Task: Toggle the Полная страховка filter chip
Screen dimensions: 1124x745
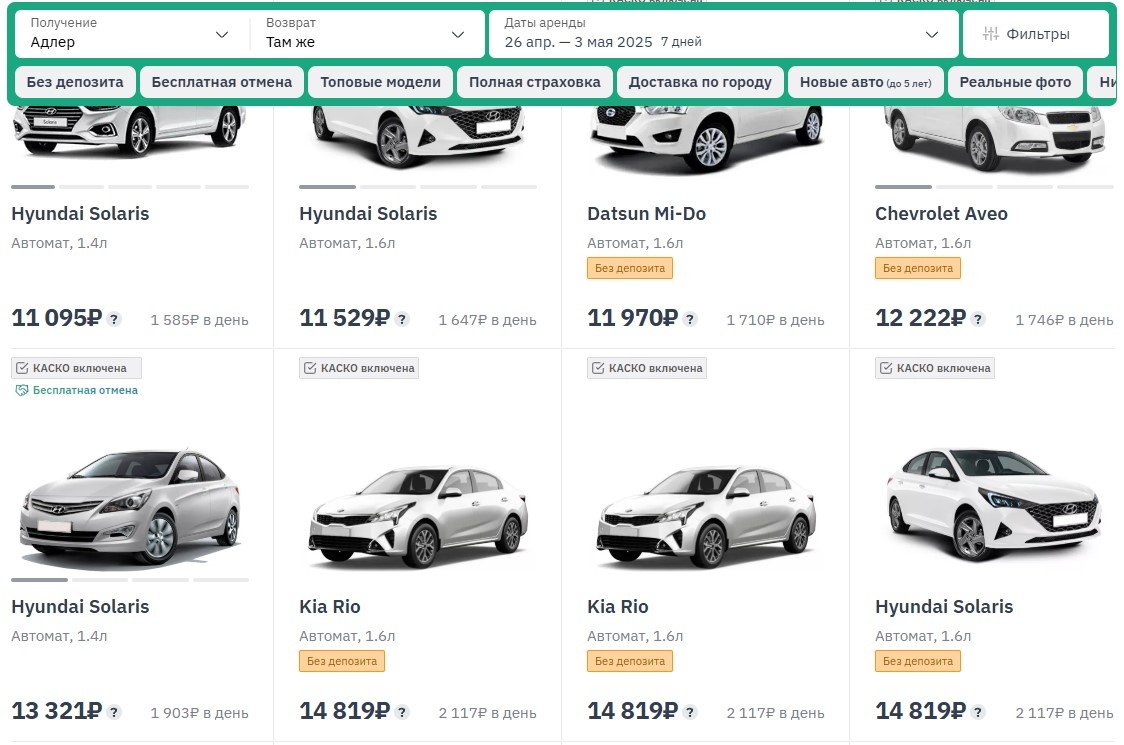Action: (535, 82)
